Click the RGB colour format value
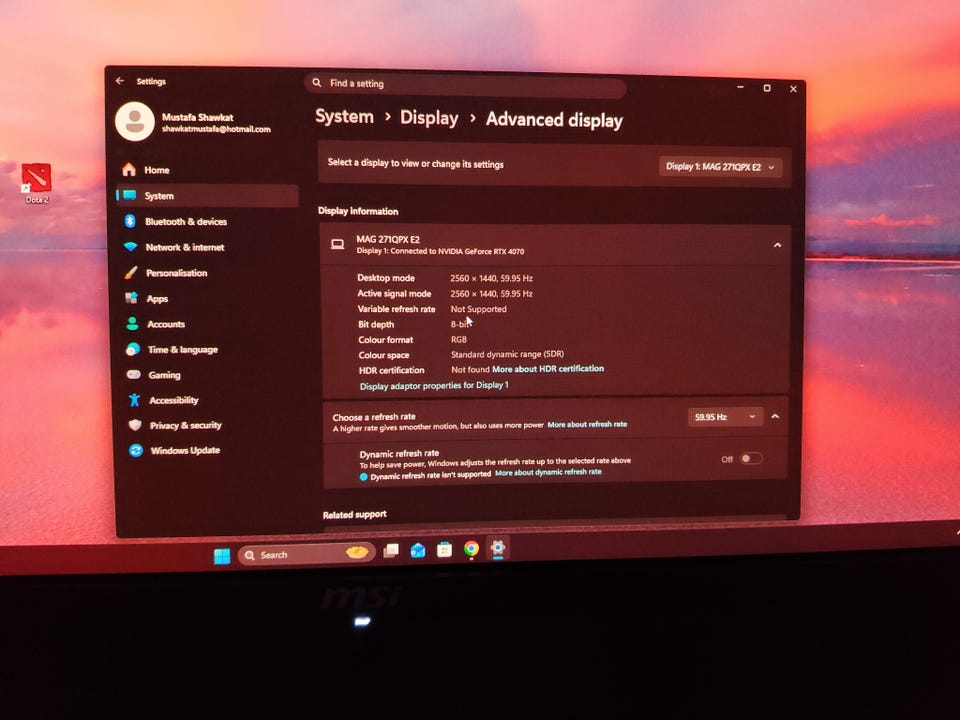The width and height of the screenshot is (960, 720). point(459,339)
